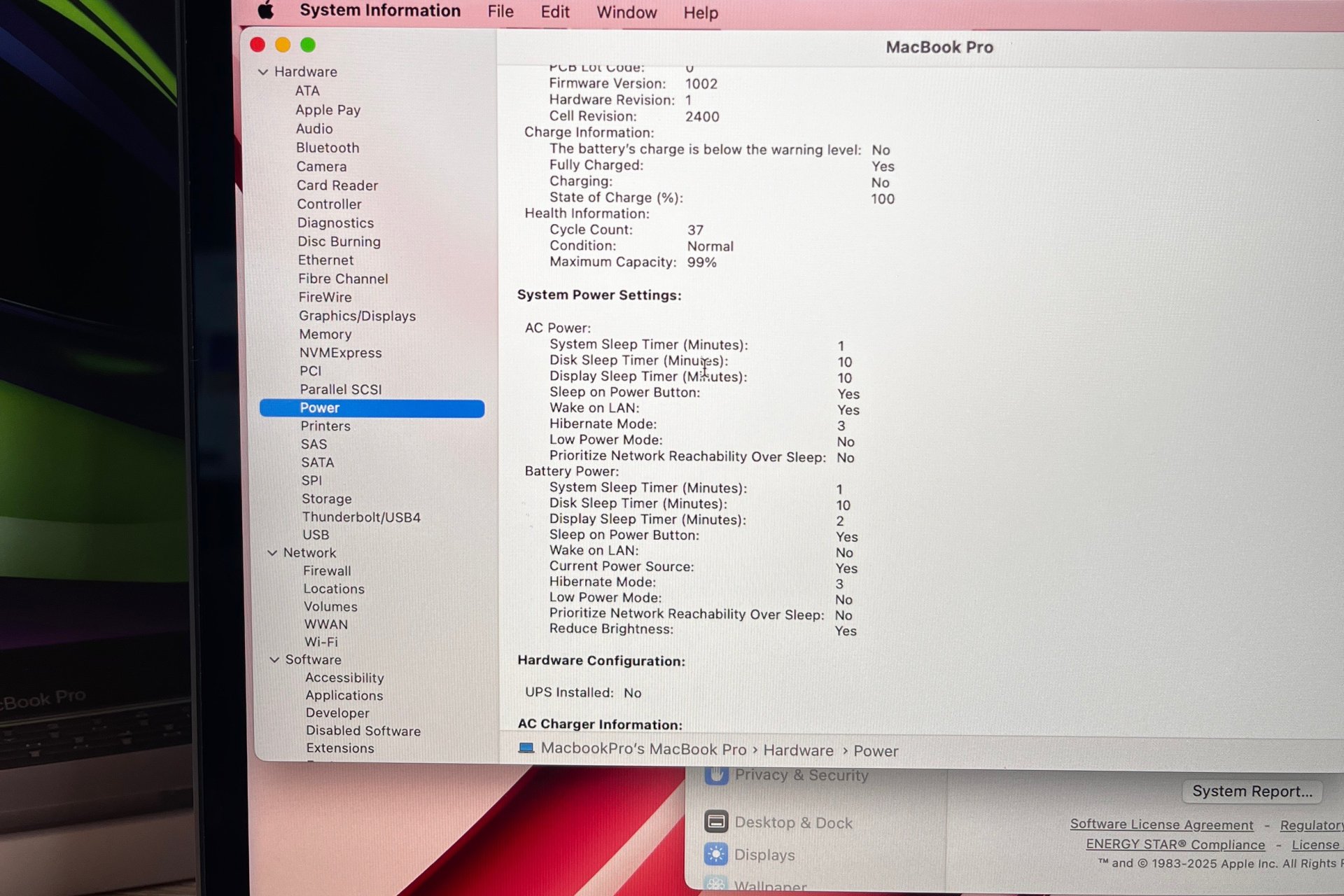Select Card Reader in the sidebar

(337, 185)
